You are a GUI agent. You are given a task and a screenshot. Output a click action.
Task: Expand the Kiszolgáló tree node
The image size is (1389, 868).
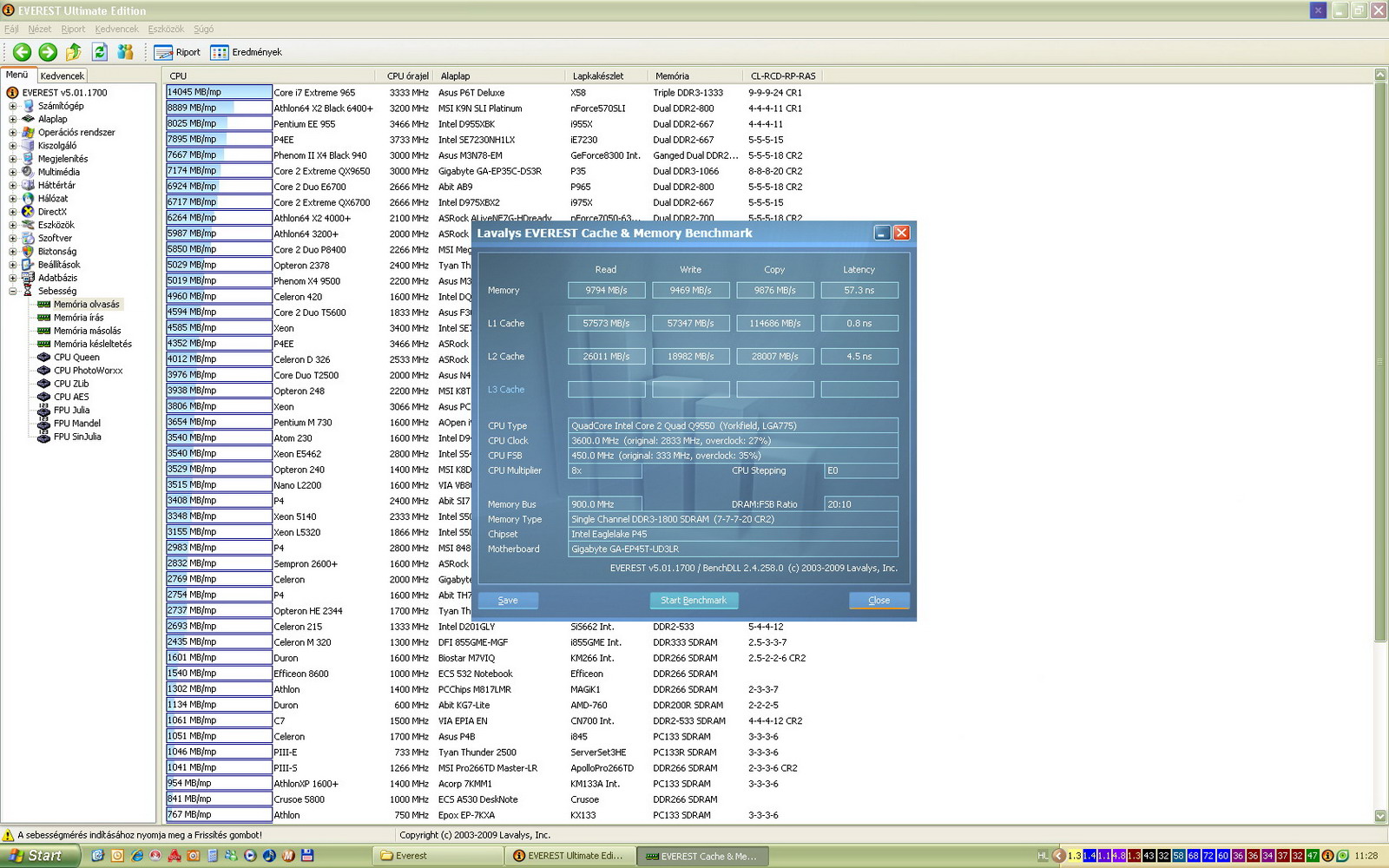point(13,146)
